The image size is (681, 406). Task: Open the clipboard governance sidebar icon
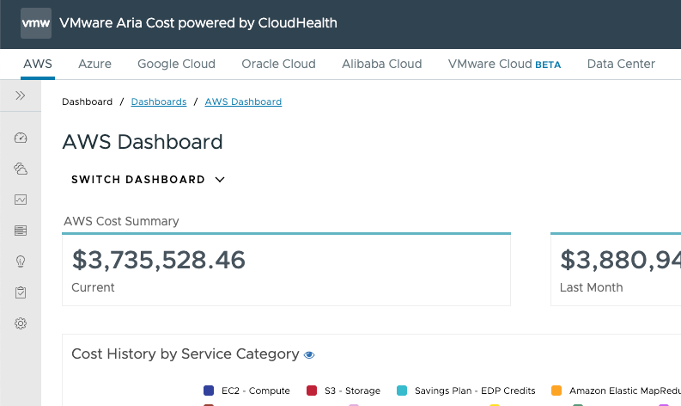[x=20, y=292]
